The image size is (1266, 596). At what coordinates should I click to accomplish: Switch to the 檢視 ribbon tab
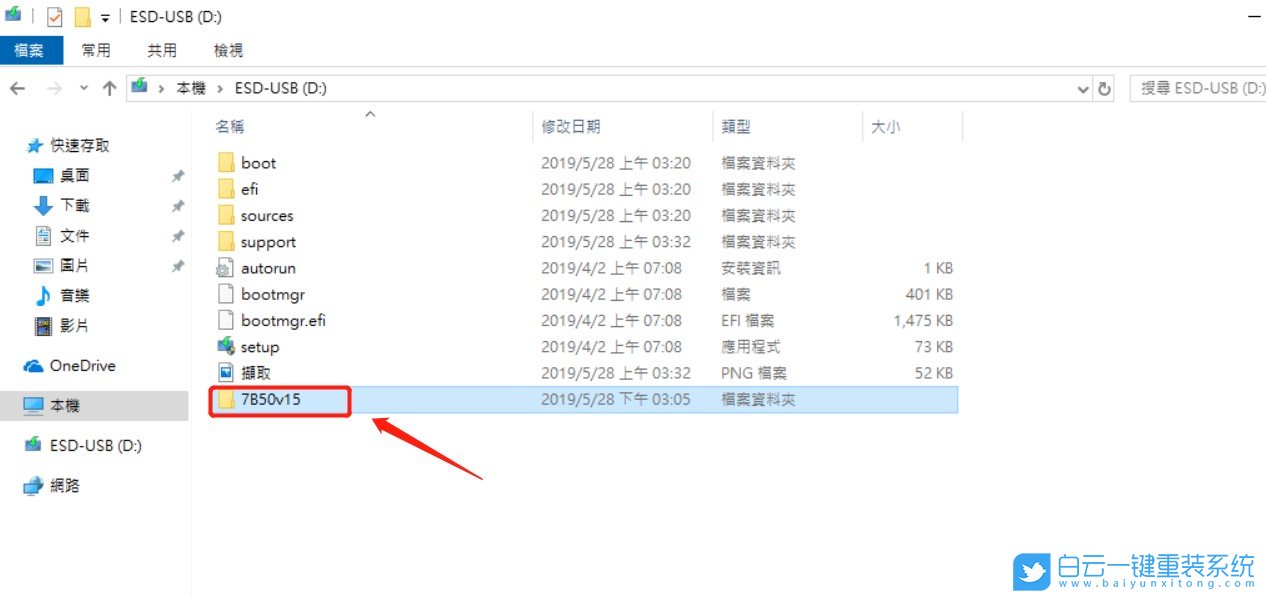coord(227,49)
